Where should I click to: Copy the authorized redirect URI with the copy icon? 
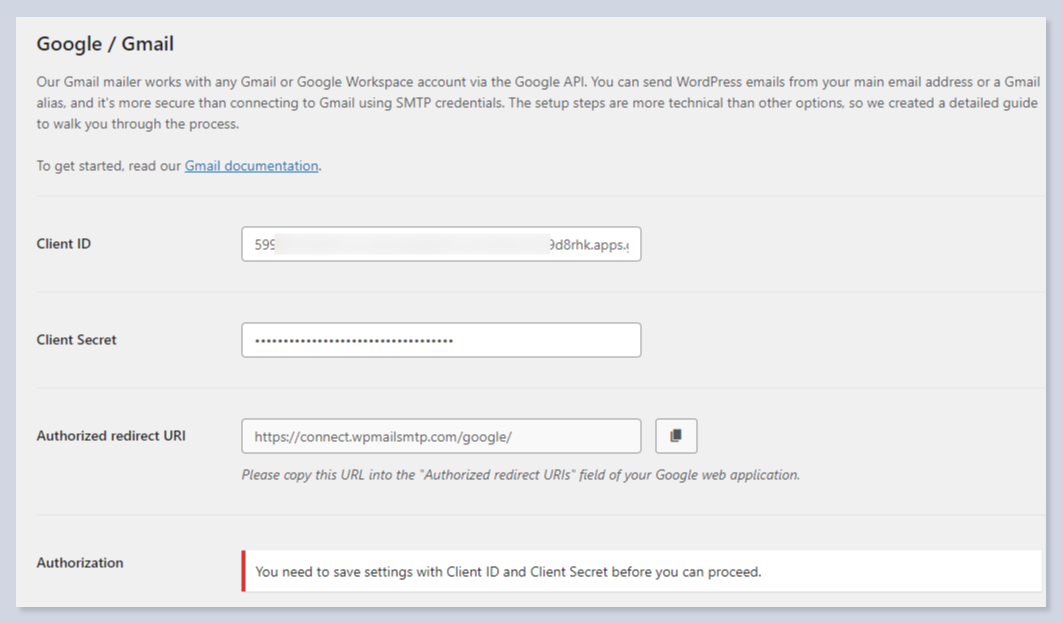pos(676,436)
